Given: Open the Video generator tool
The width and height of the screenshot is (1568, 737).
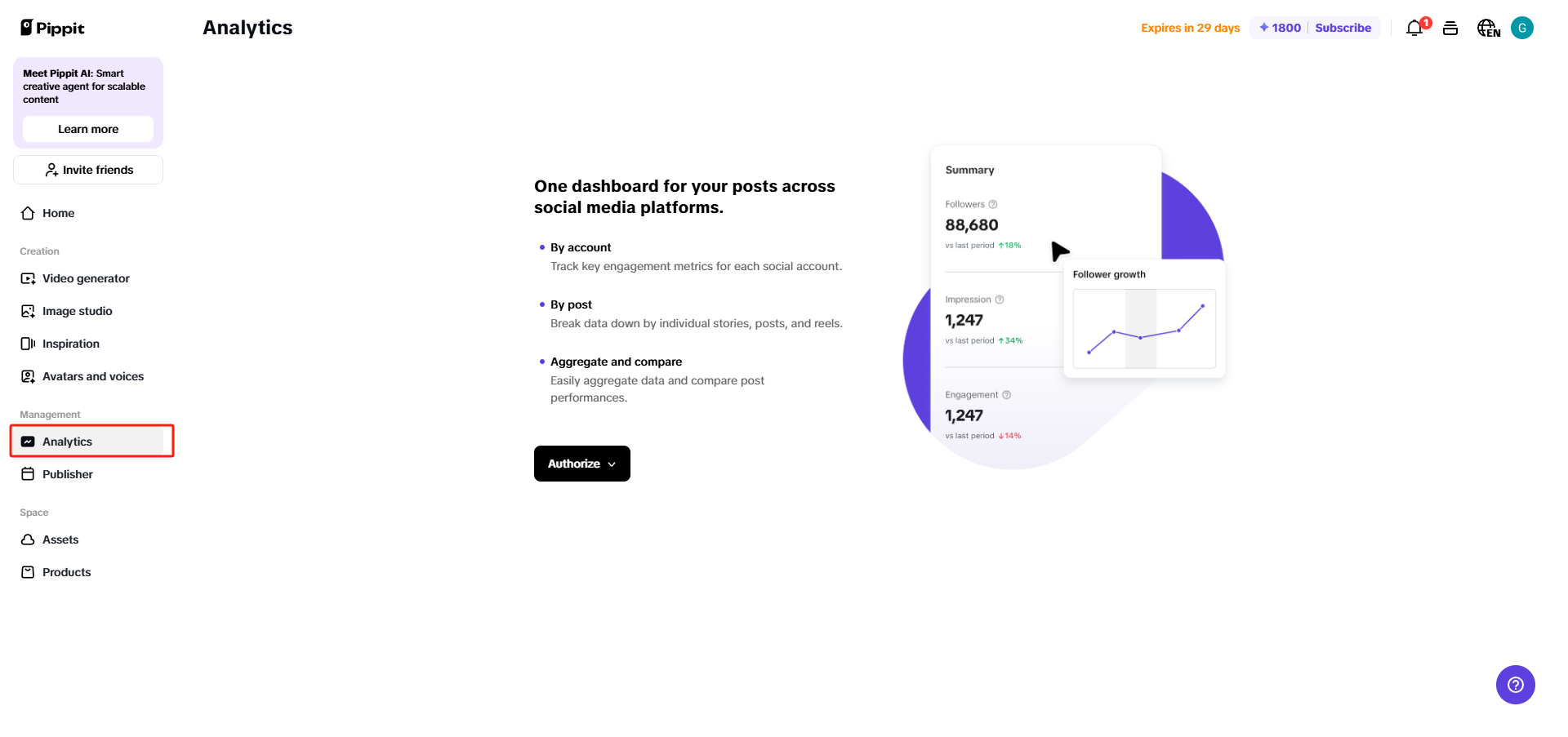Looking at the screenshot, I should coord(85,278).
